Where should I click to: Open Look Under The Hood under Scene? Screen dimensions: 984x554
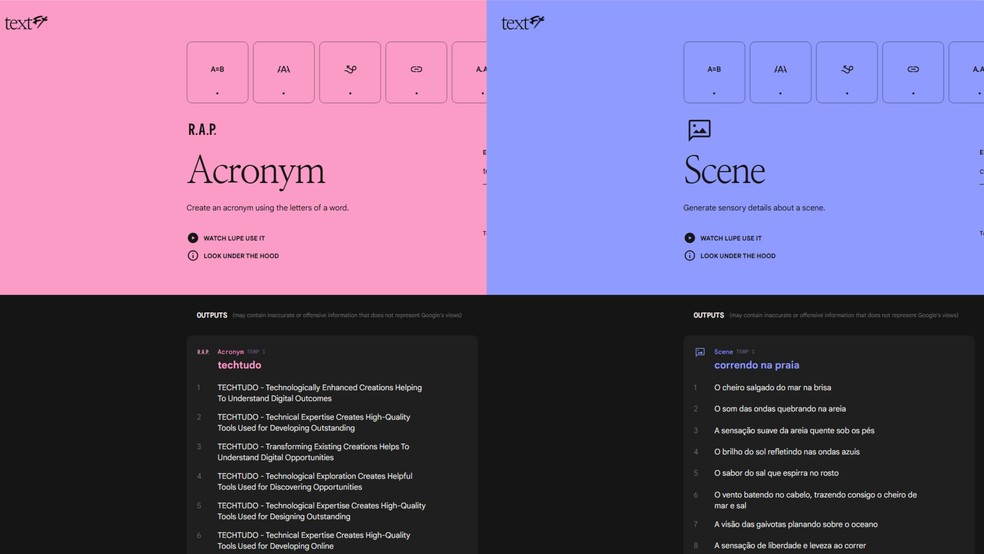[738, 256]
